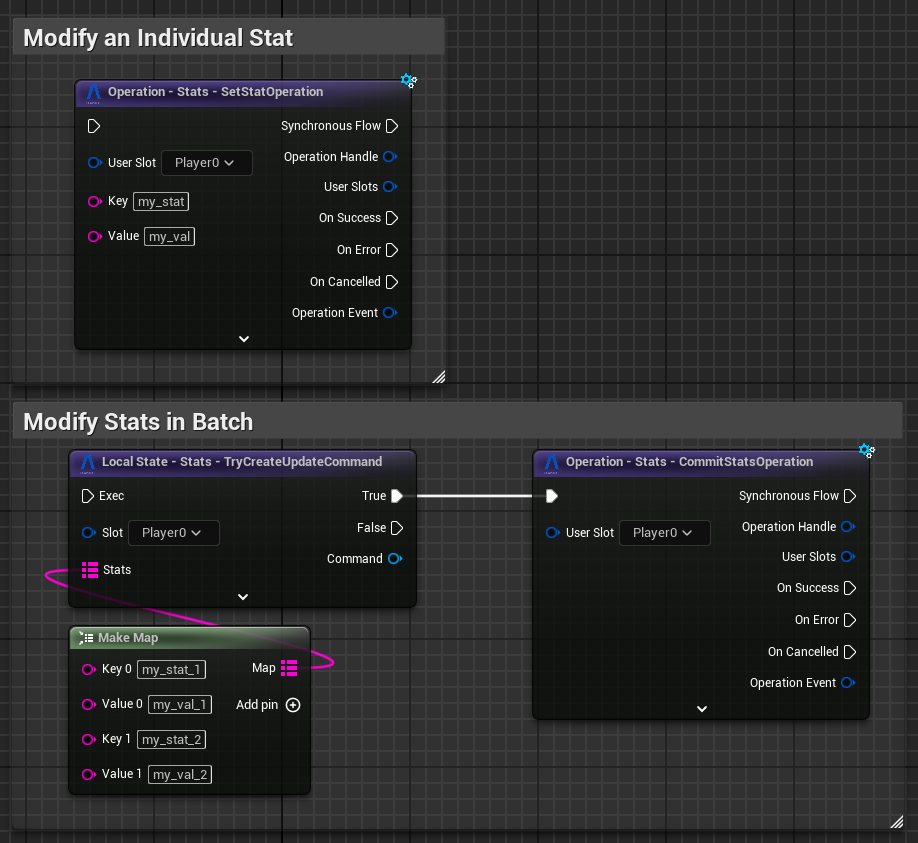
Task: Click the False execution output pin
Action: point(397,528)
